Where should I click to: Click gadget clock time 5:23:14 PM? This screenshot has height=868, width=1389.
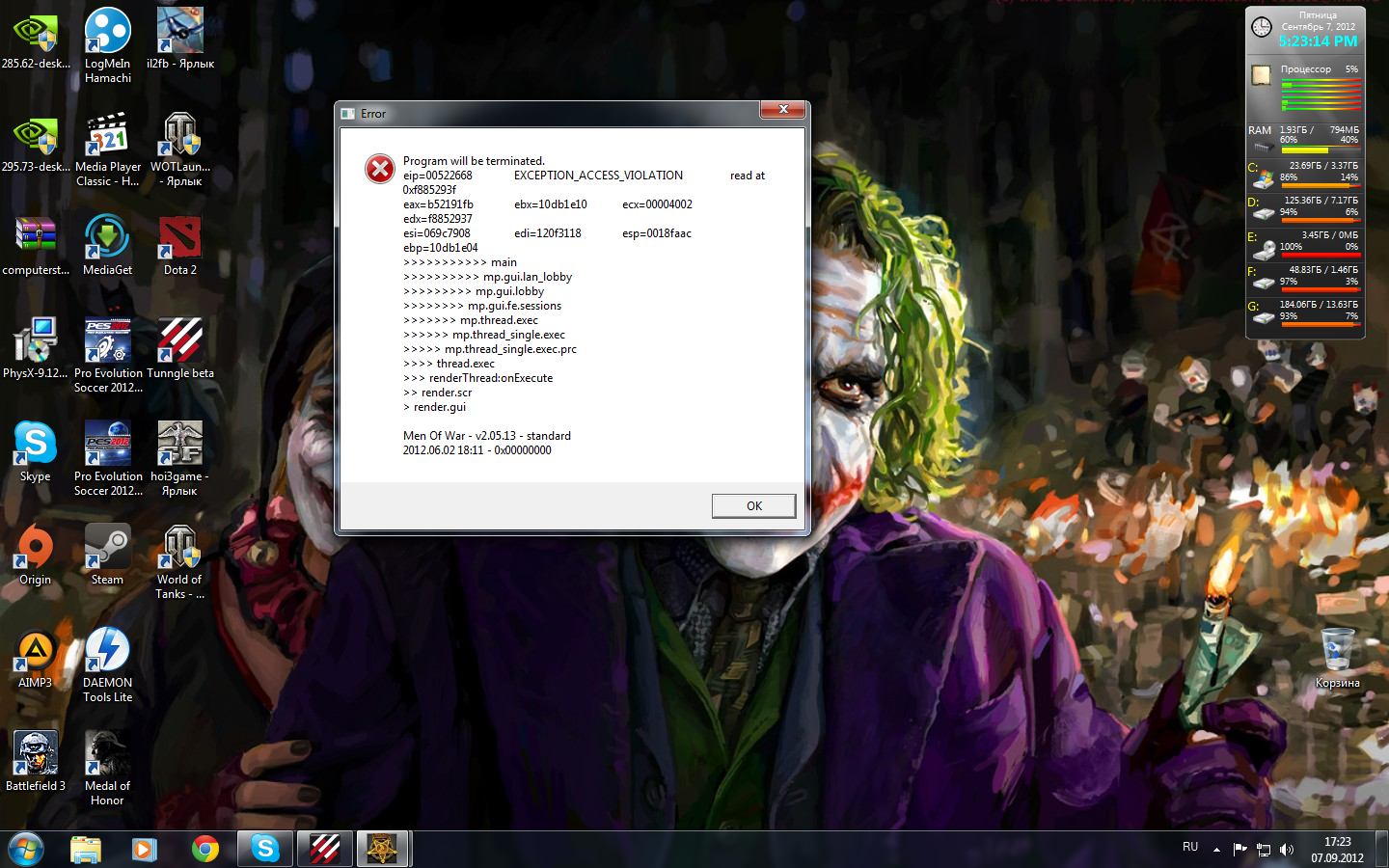tap(1318, 41)
